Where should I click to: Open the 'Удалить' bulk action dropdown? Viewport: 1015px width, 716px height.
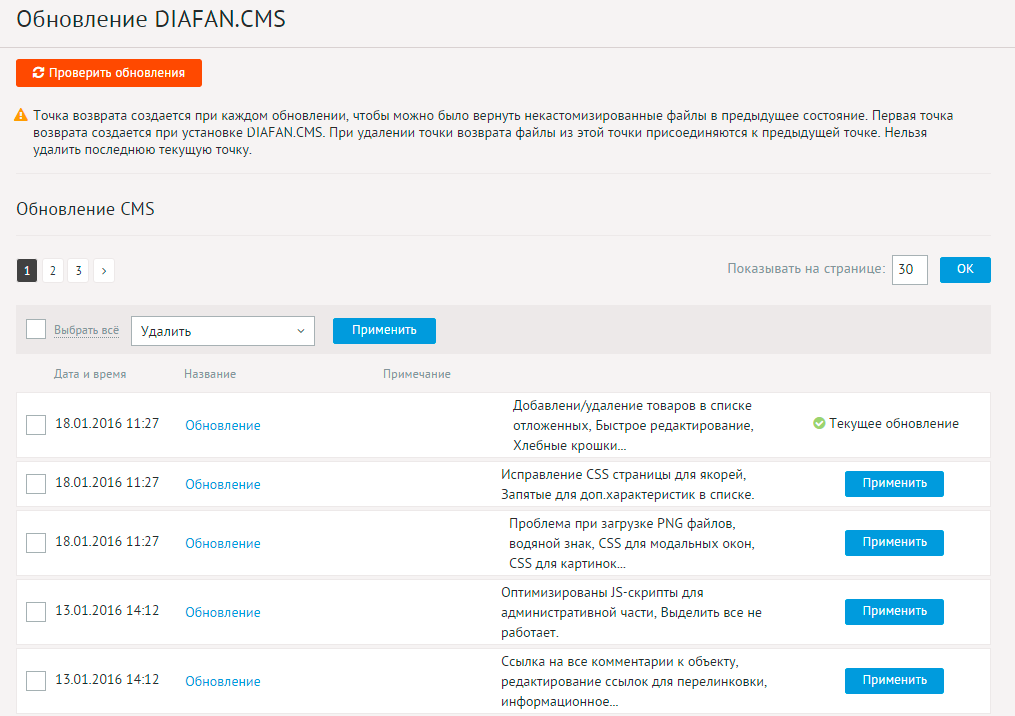223,331
